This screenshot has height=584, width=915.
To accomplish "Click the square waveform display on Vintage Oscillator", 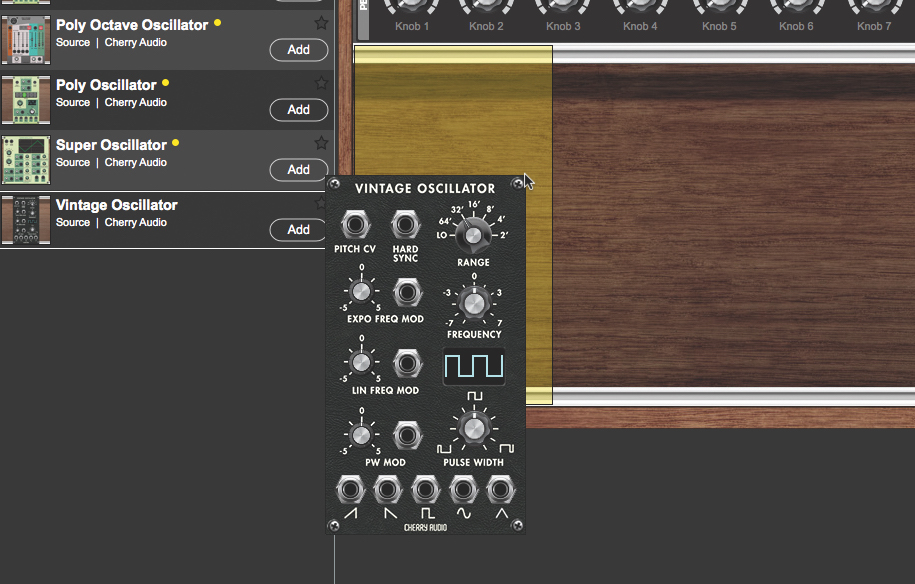I will 474,366.
